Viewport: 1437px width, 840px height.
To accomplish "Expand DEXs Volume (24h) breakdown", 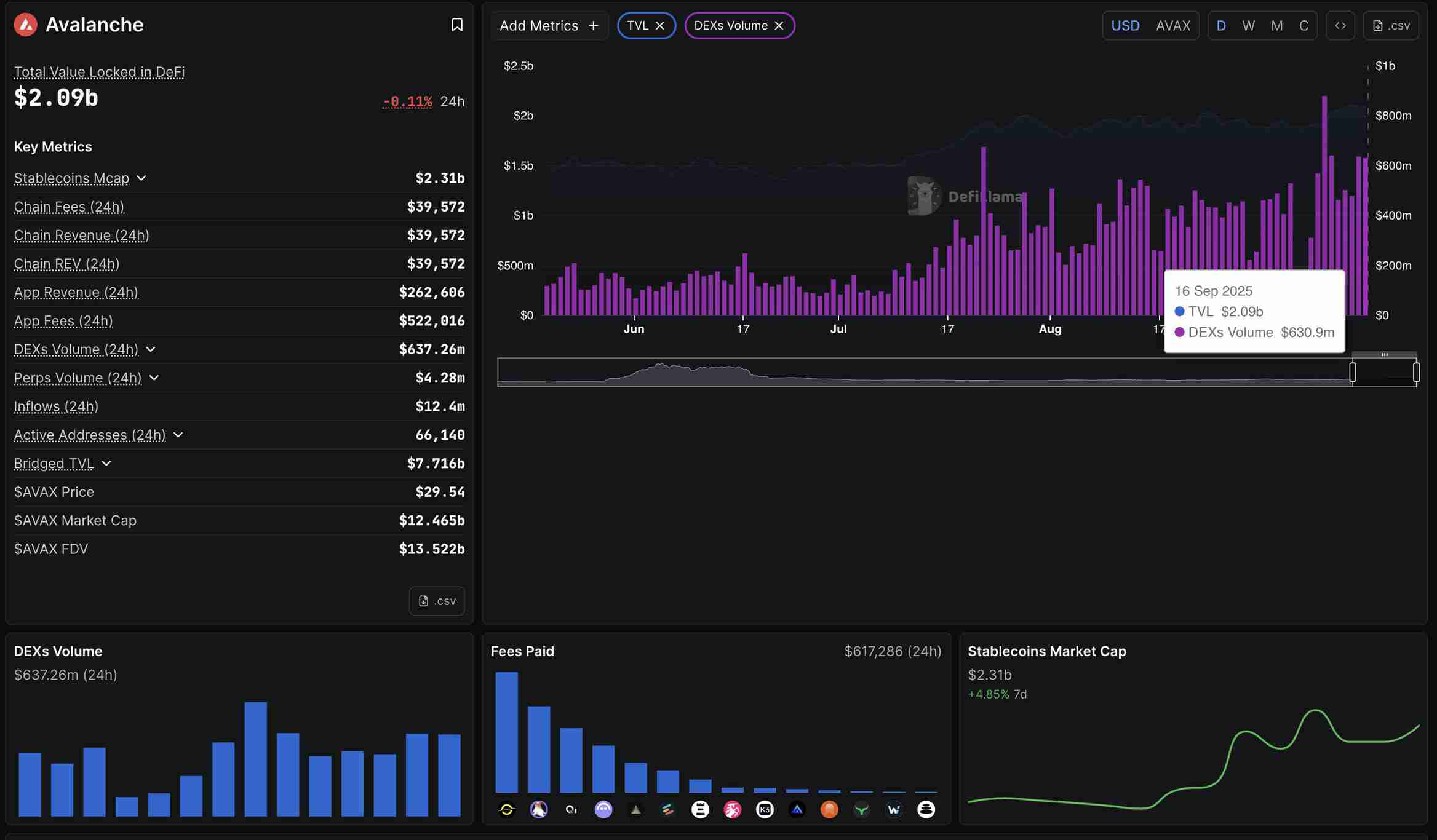I will coord(151,349).
